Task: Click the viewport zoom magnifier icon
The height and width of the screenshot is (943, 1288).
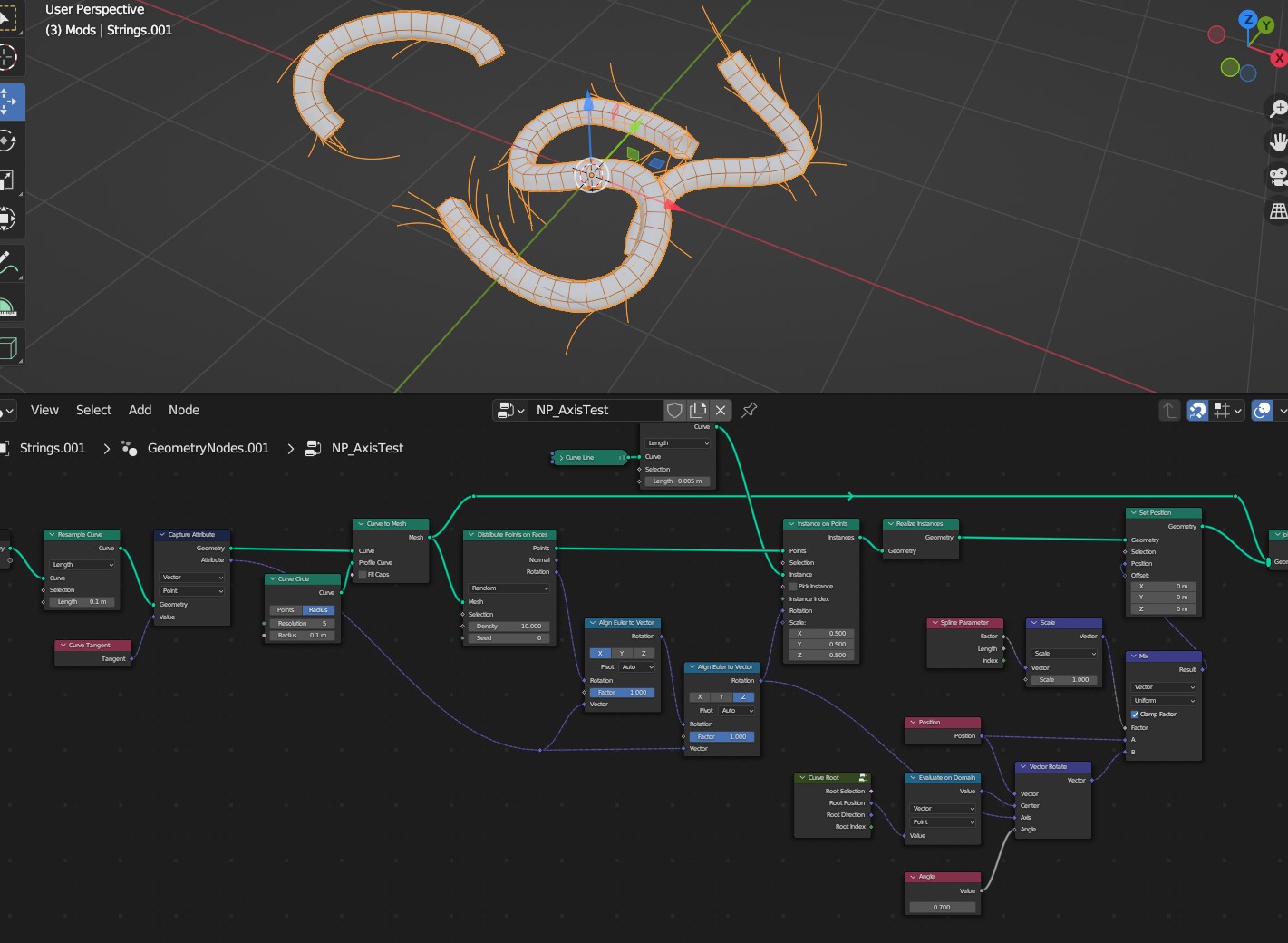Action: click(1278, 110)
